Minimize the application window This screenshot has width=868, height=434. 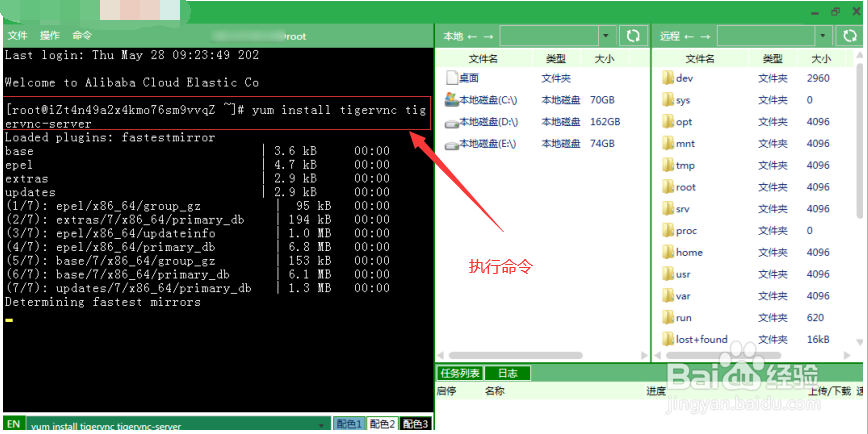point(814,12)
